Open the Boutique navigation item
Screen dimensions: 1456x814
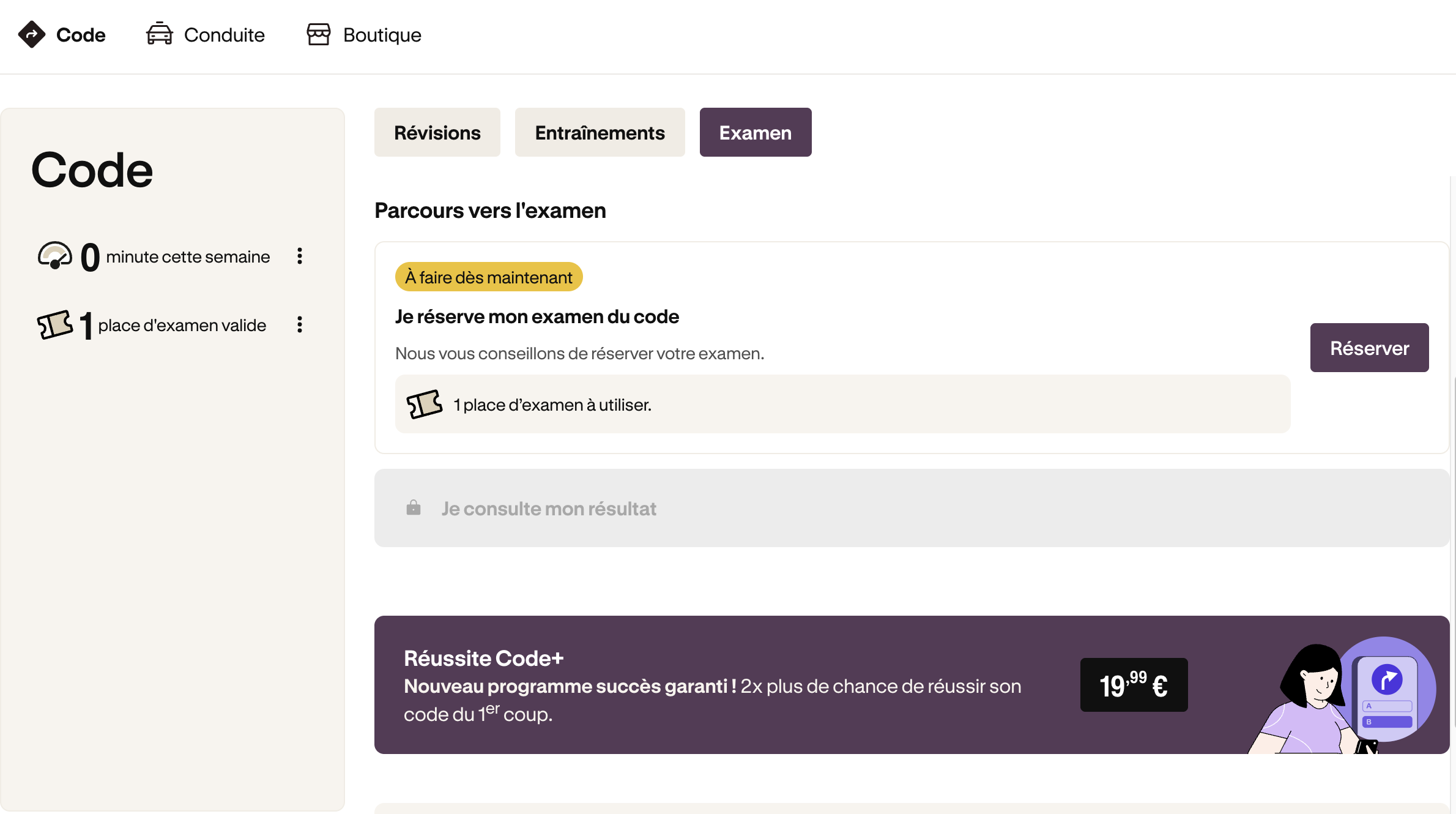(382, 35)
